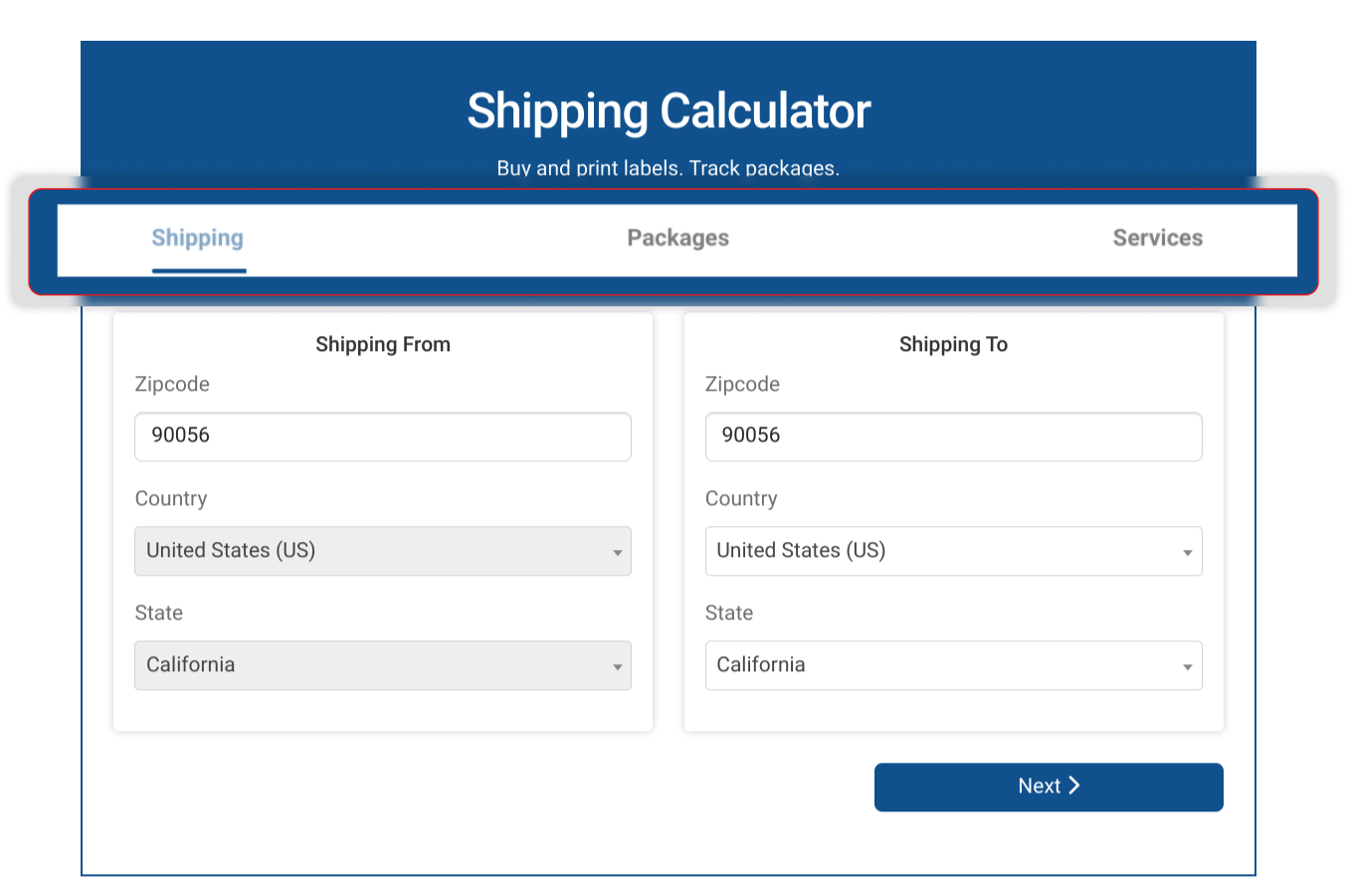Click the Shipping From card header
The width and height of the screenshot is (1348, 896).
(383, 344)
